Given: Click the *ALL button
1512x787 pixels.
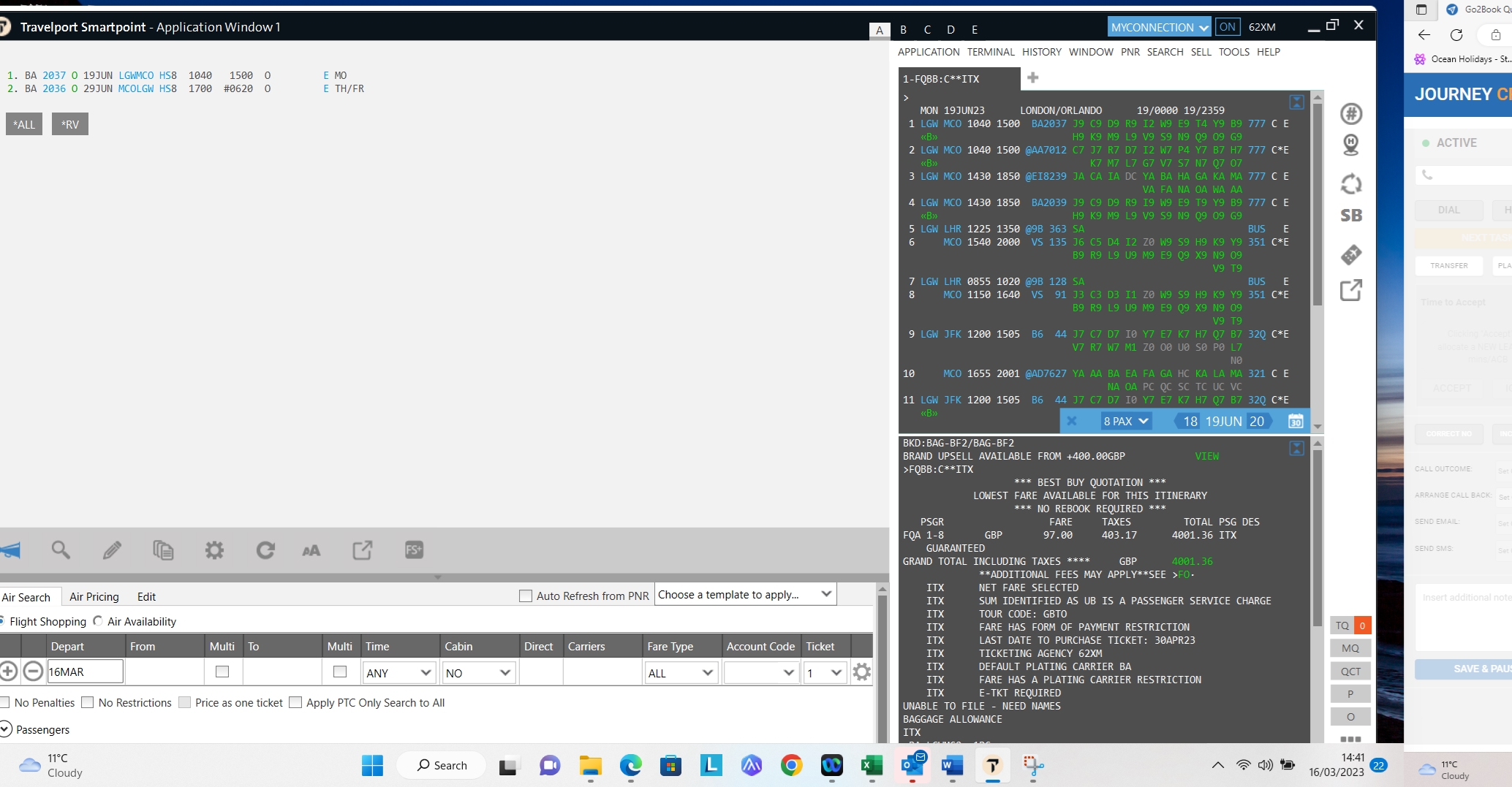Looking at the screenshot, I should click(24, 124).
